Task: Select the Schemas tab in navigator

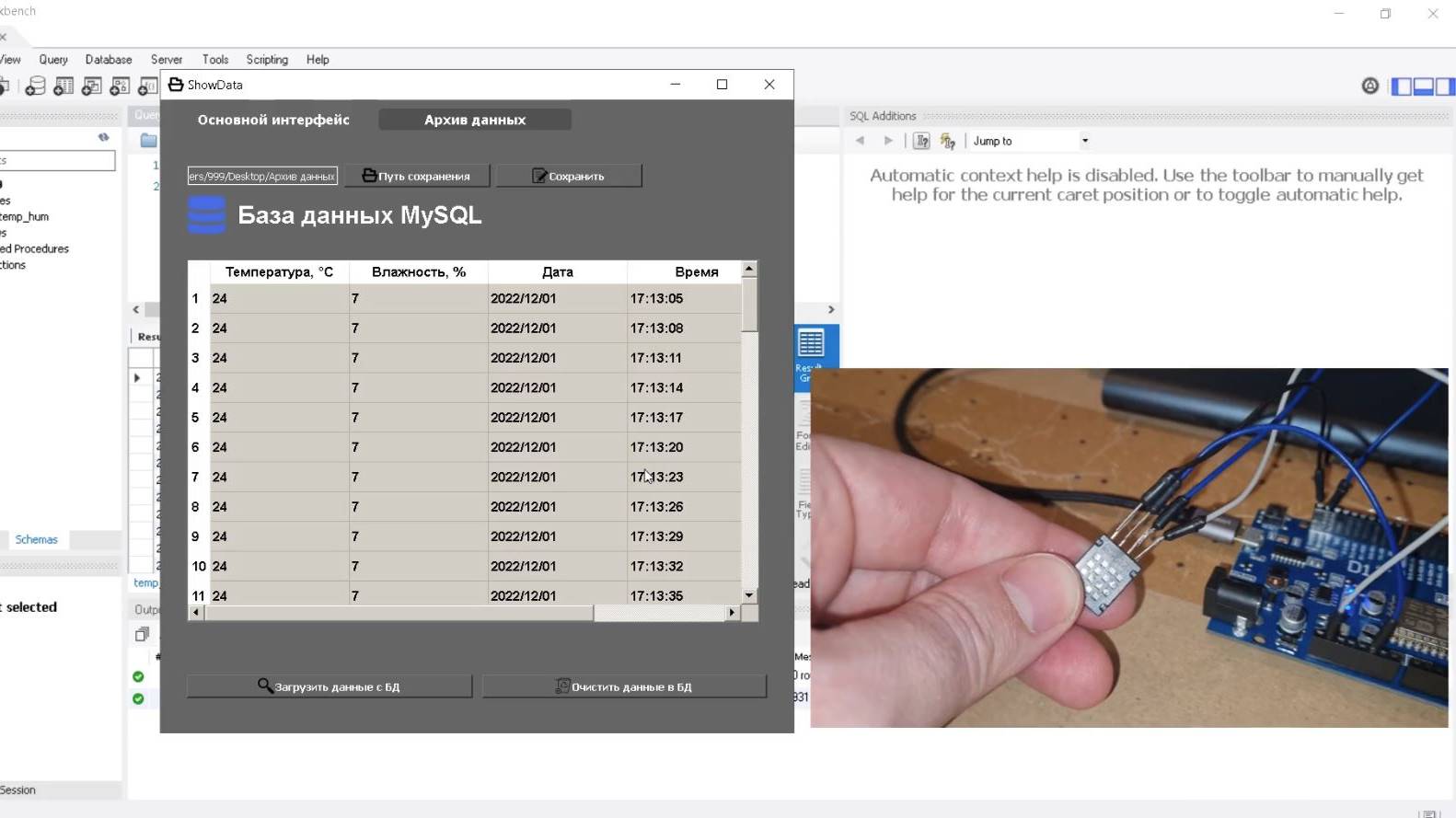Action: click(x=36, y=539)
